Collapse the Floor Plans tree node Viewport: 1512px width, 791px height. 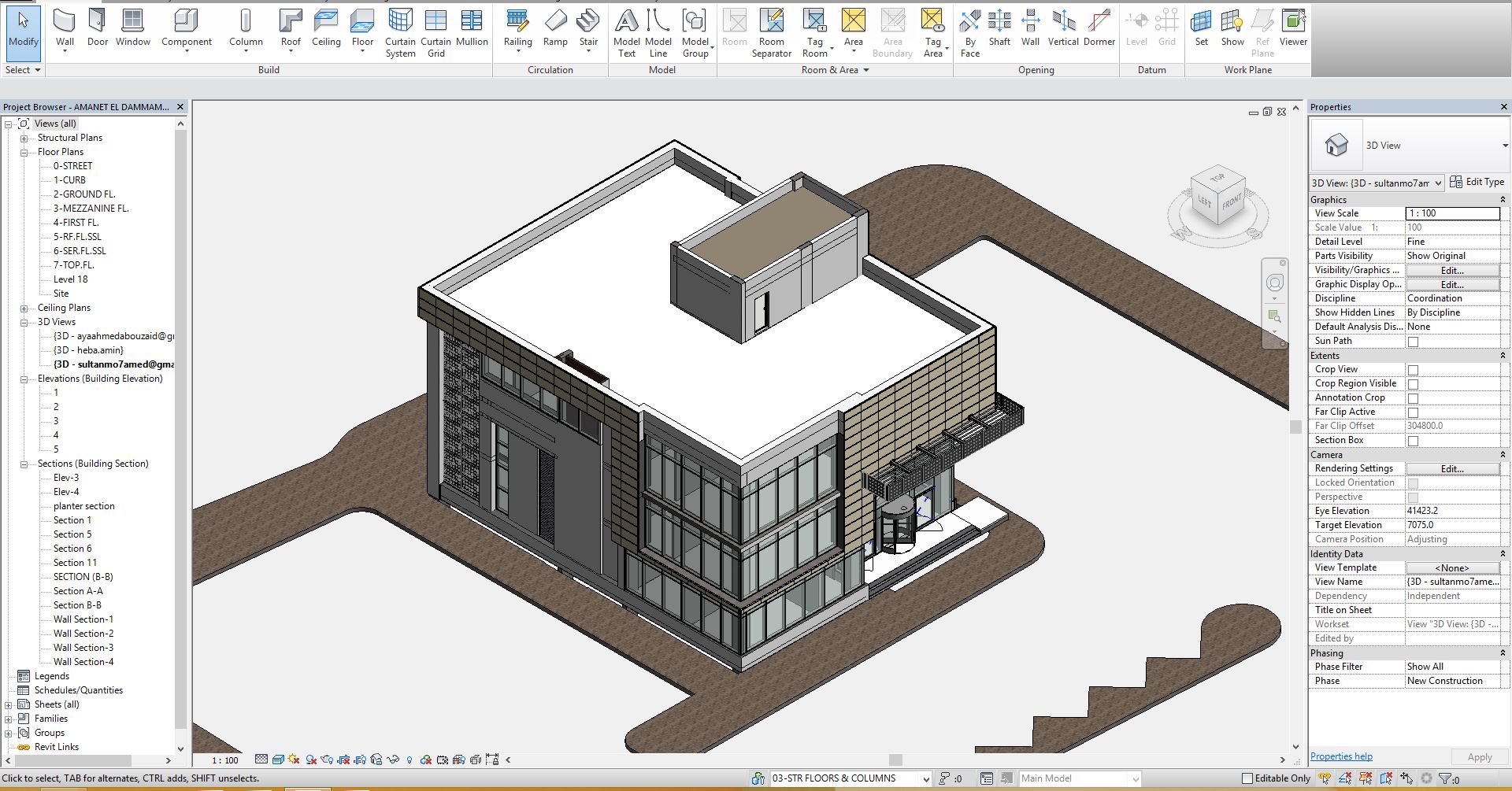[24, 152]
